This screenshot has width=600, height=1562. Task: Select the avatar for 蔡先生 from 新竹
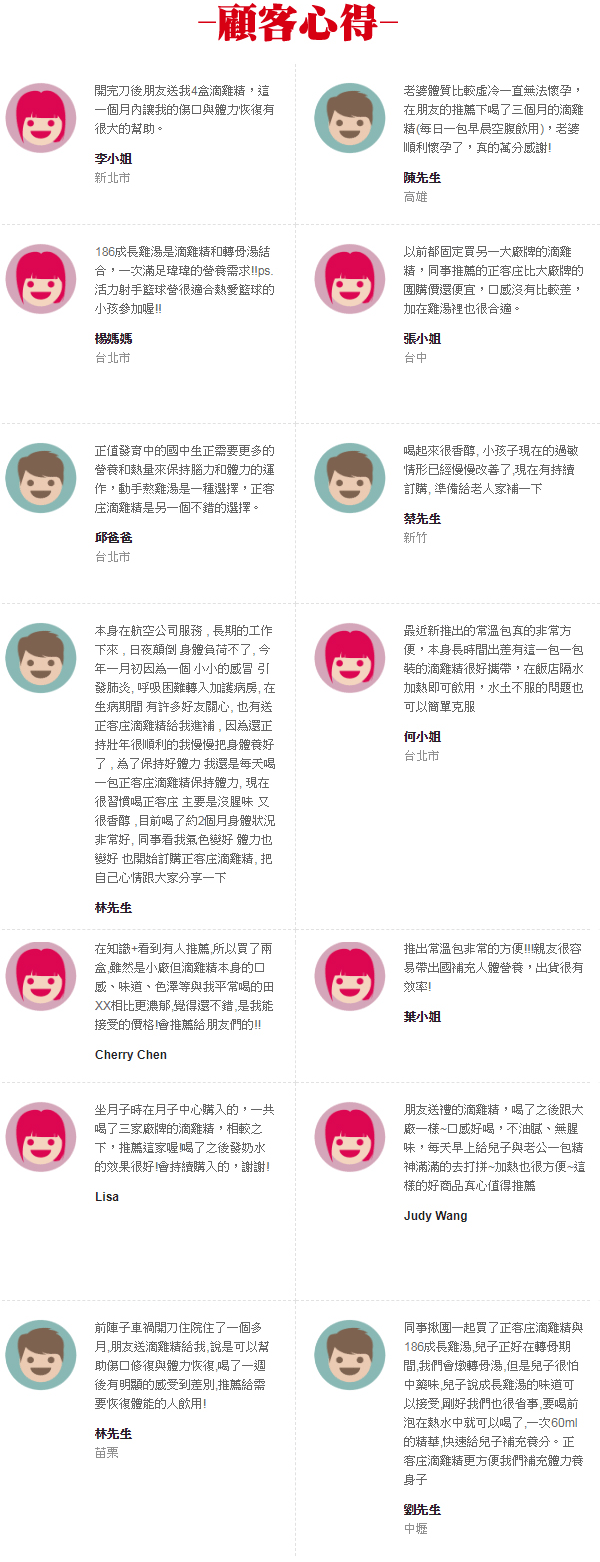coord(350,479)
